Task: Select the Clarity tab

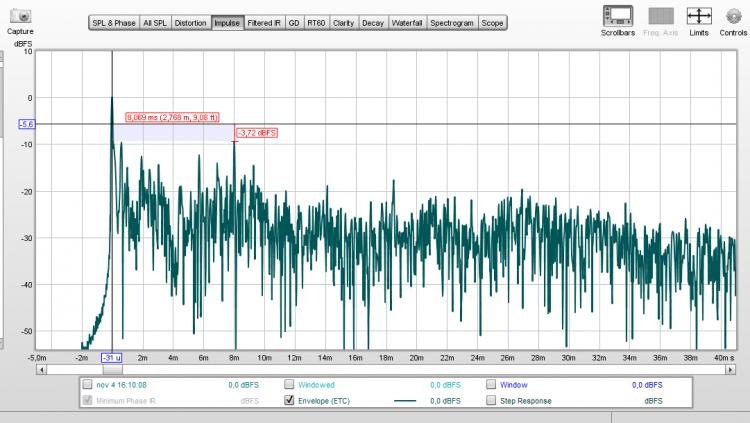Action: (x=343, y=23)
